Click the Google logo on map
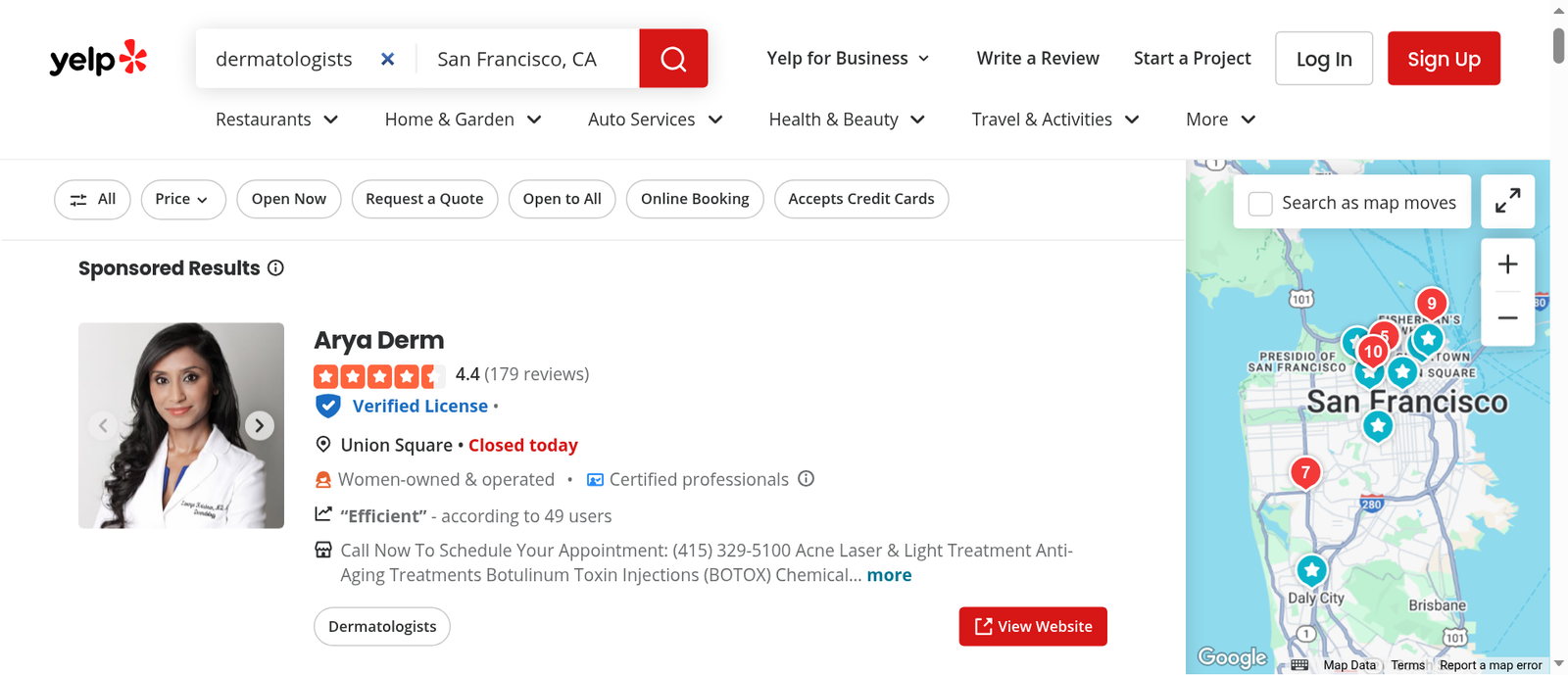The height and width of the screenshot is (675, 1568). coord(1232,657)
